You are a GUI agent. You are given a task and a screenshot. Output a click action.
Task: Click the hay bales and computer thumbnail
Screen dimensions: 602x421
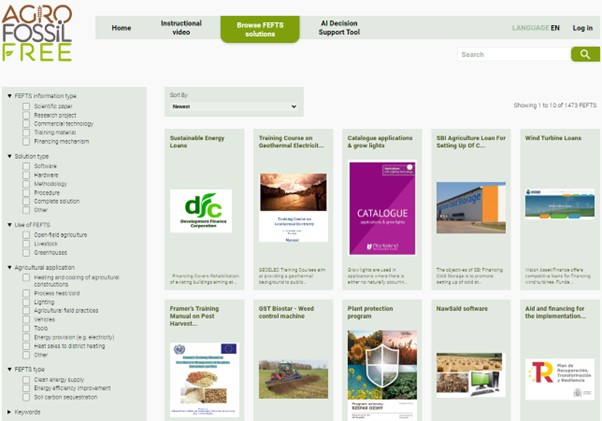(469, 375)
